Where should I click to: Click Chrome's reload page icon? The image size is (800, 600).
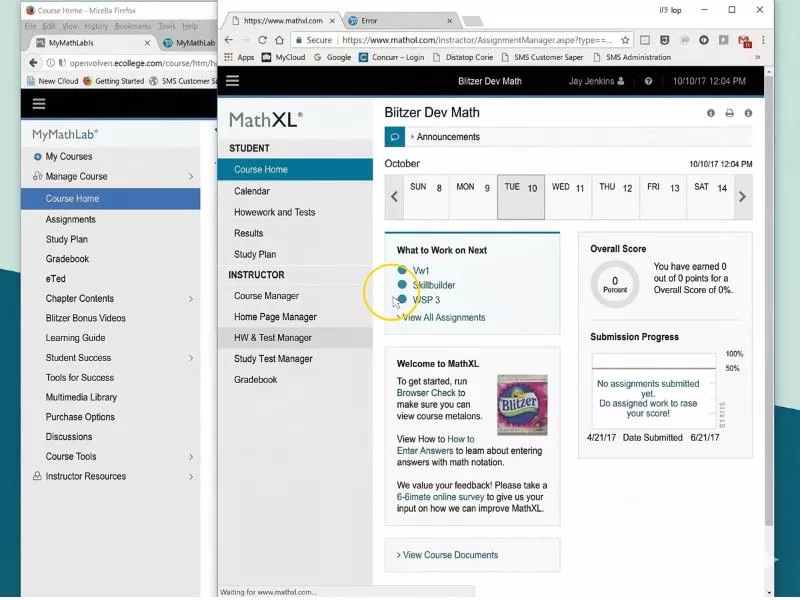tap(262, 40)
